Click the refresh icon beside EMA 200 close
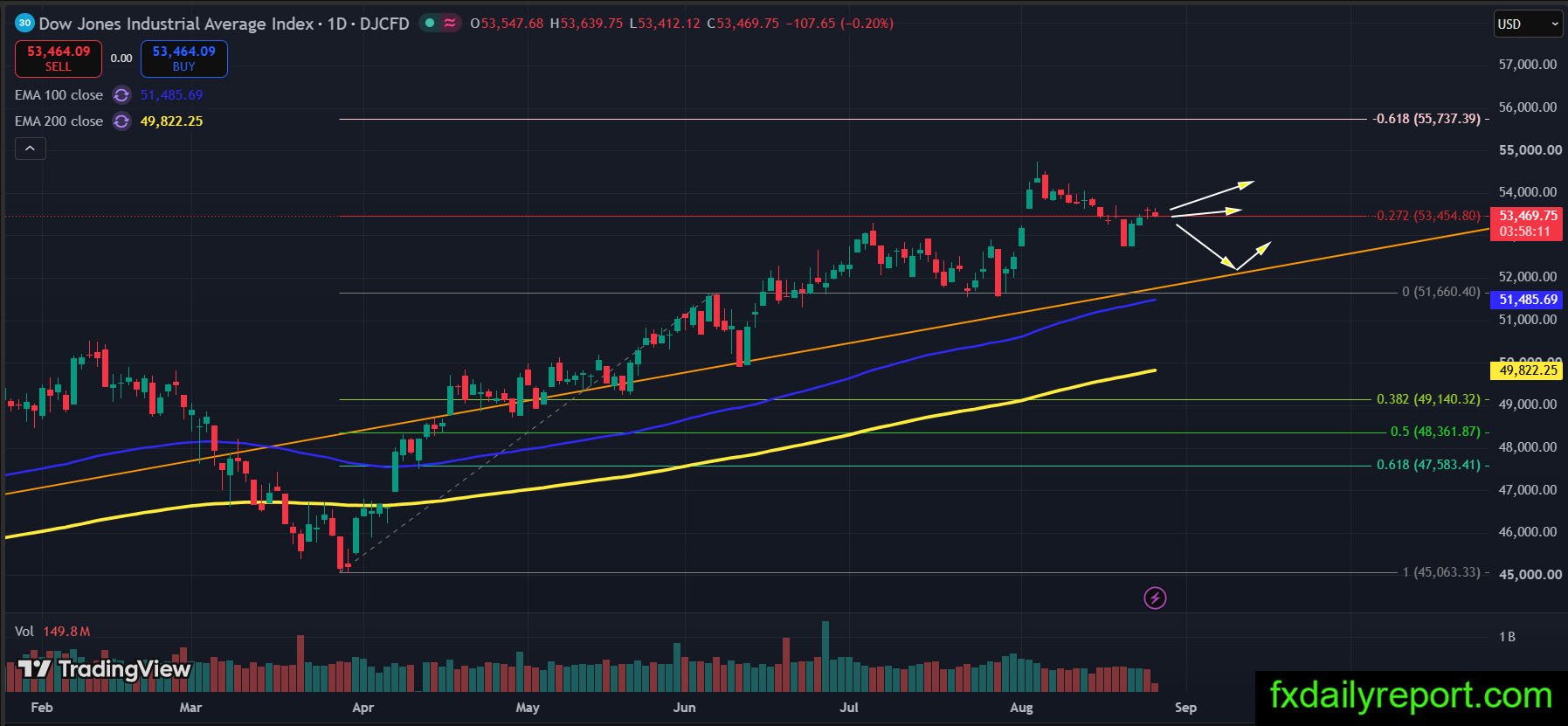 [121, 121]
